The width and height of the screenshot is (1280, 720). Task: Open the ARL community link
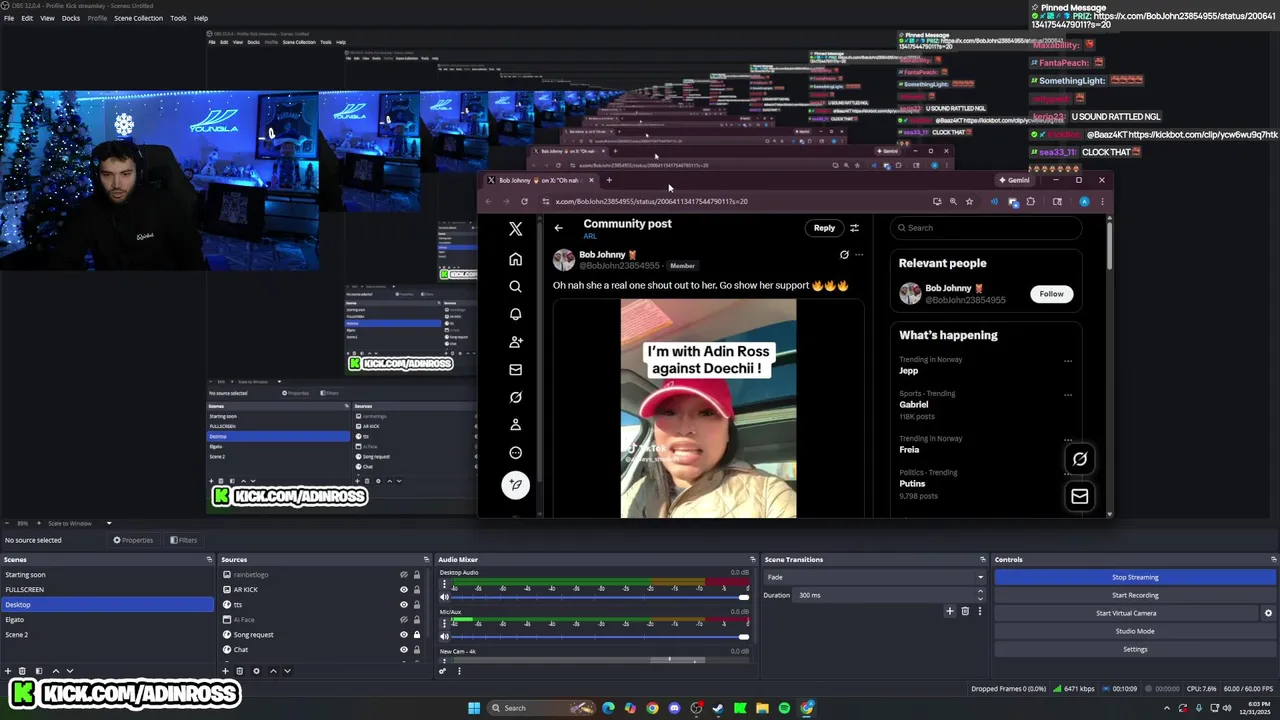click(x=590, y=237)
